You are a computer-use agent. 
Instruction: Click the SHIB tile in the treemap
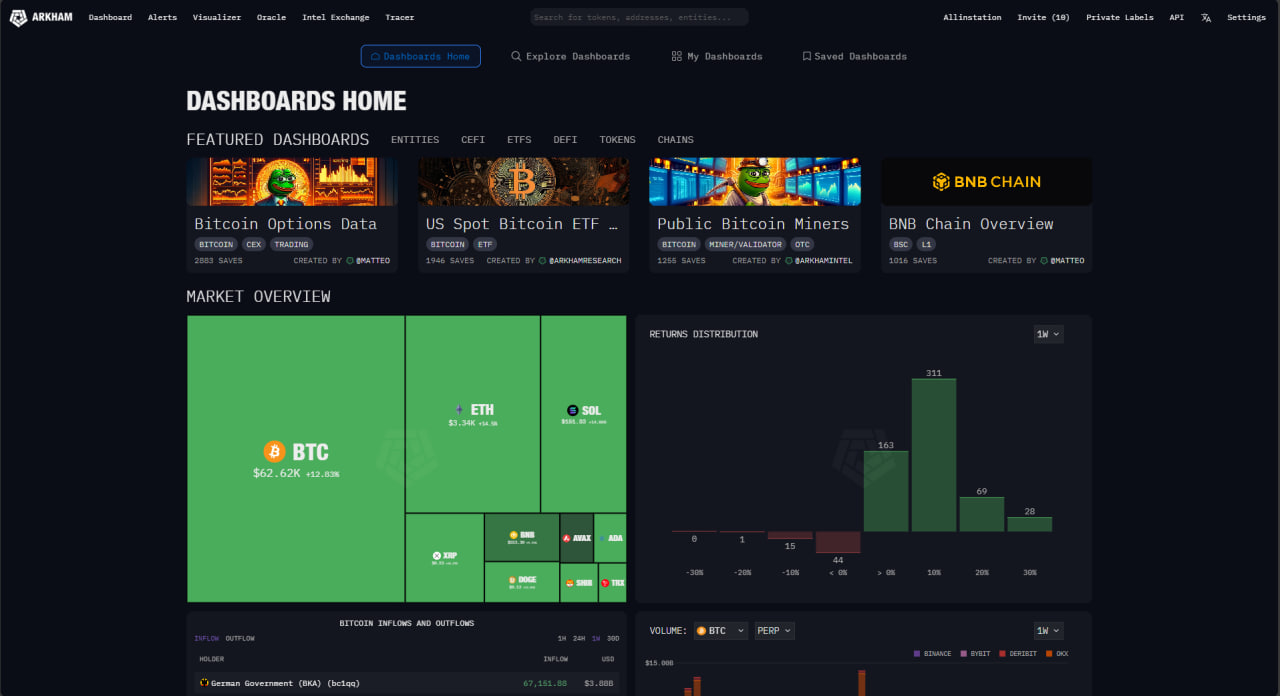[x=579, y=582]
